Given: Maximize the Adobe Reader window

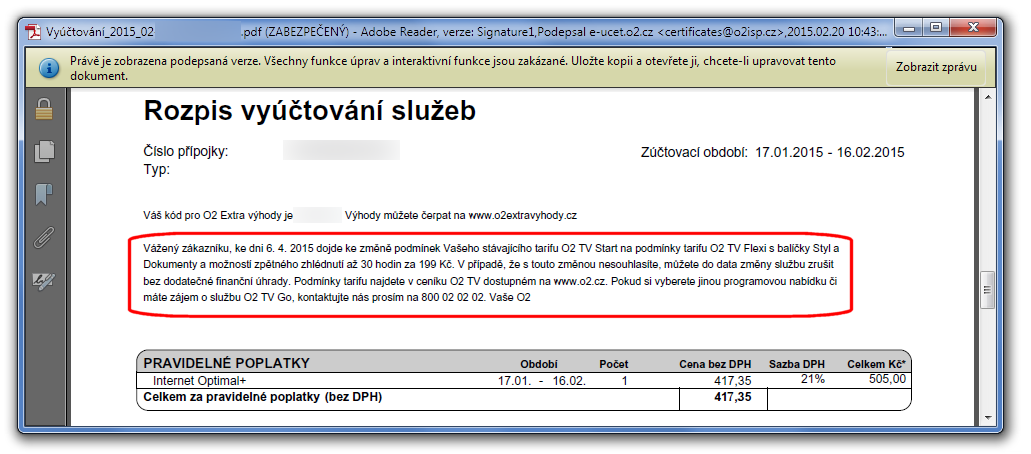Looking at the screenshot, I should (x=938, y=28).
